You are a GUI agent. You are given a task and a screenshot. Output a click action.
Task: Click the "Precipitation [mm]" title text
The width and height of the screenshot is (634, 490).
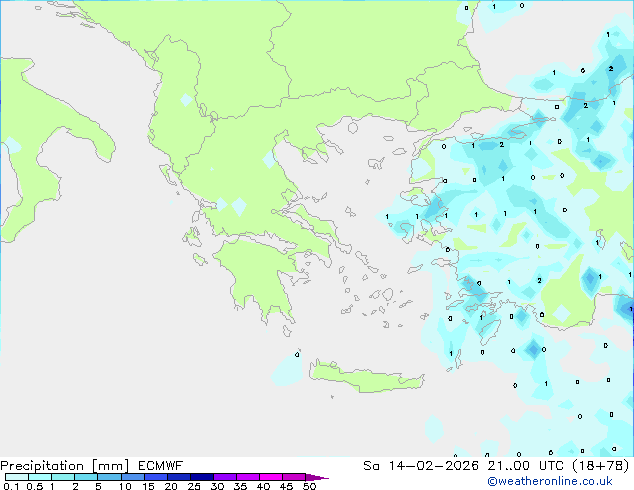pos(64,466)
